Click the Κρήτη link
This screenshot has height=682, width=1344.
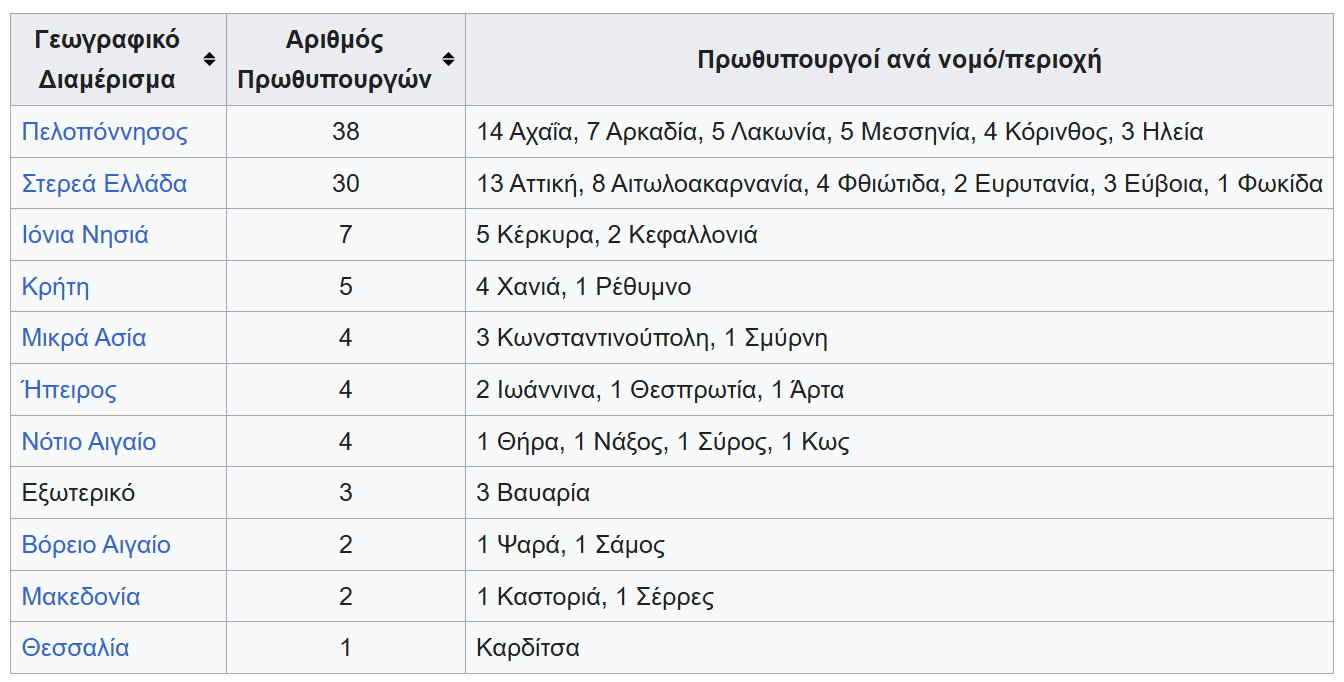pyautogui.click(x=55, y=287)
